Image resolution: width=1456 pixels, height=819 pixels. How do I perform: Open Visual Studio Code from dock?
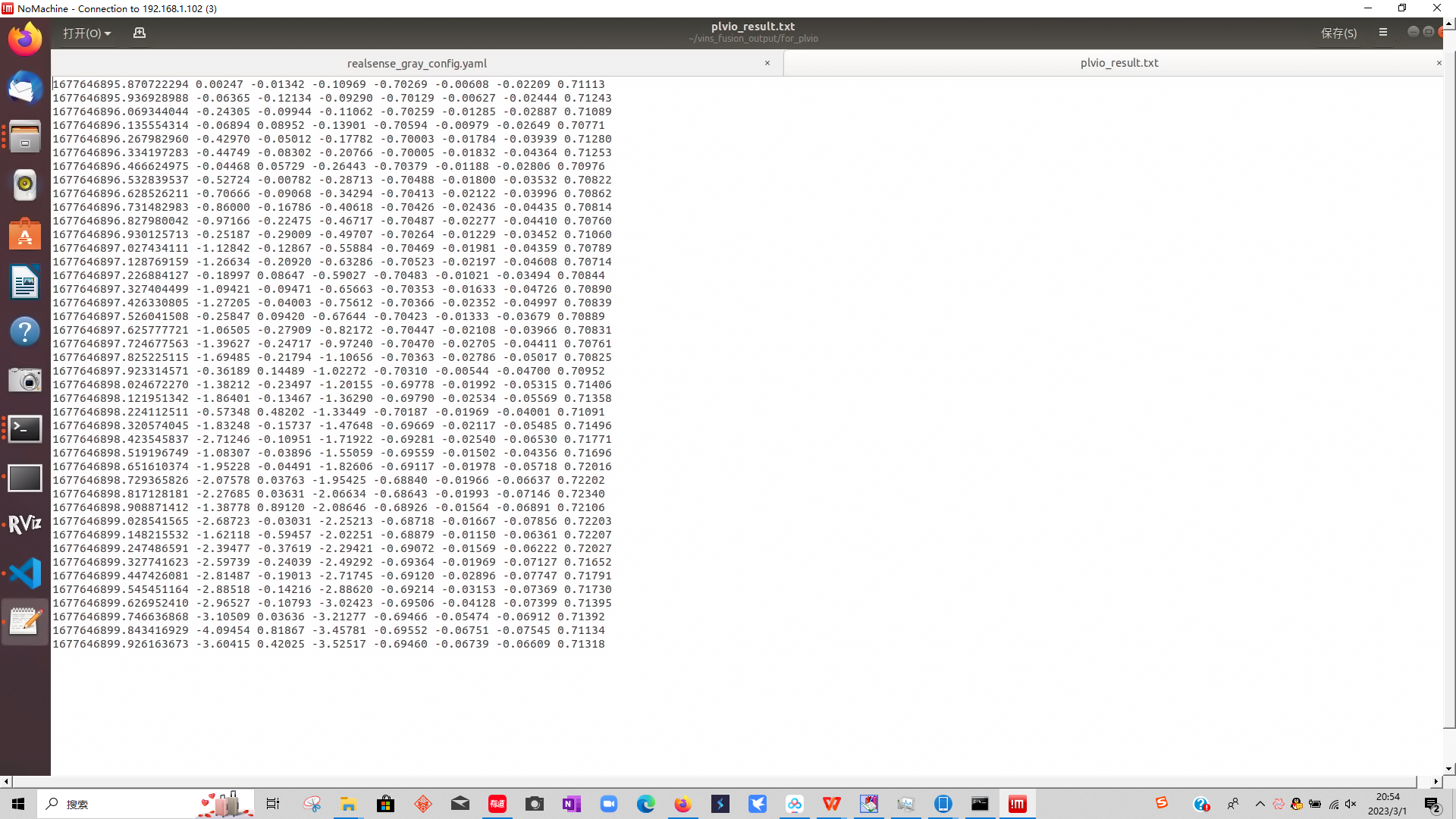pos(25,573)
